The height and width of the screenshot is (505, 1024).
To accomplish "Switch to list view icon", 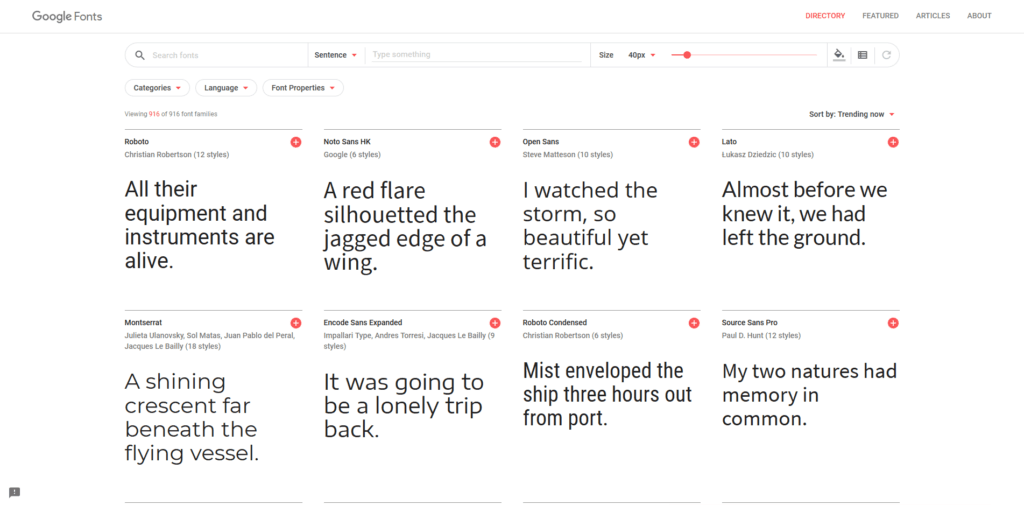I will click(x=862, y=56).
